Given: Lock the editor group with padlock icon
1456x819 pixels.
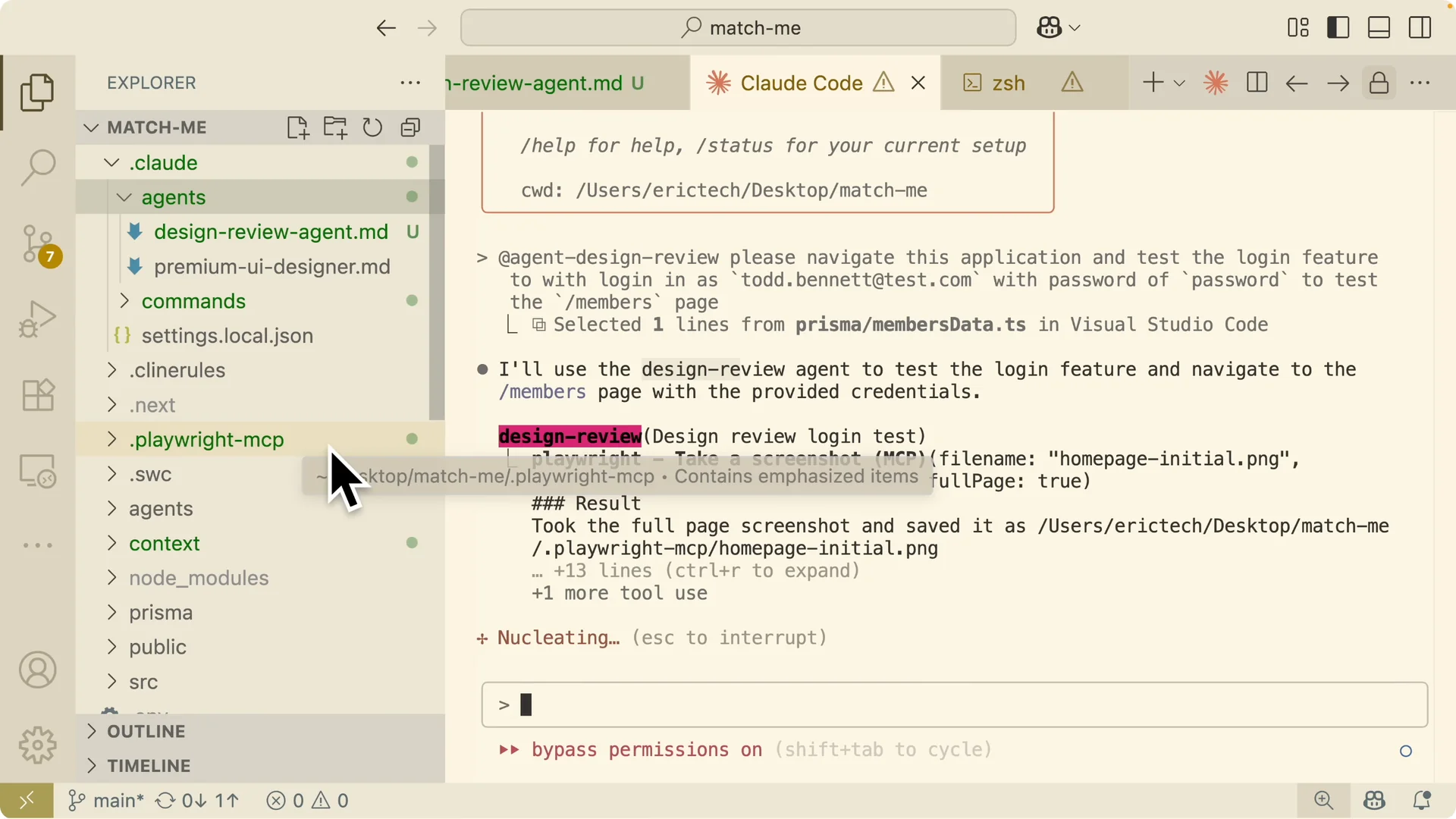Looking at the screenshot, I should (1379, 83).
